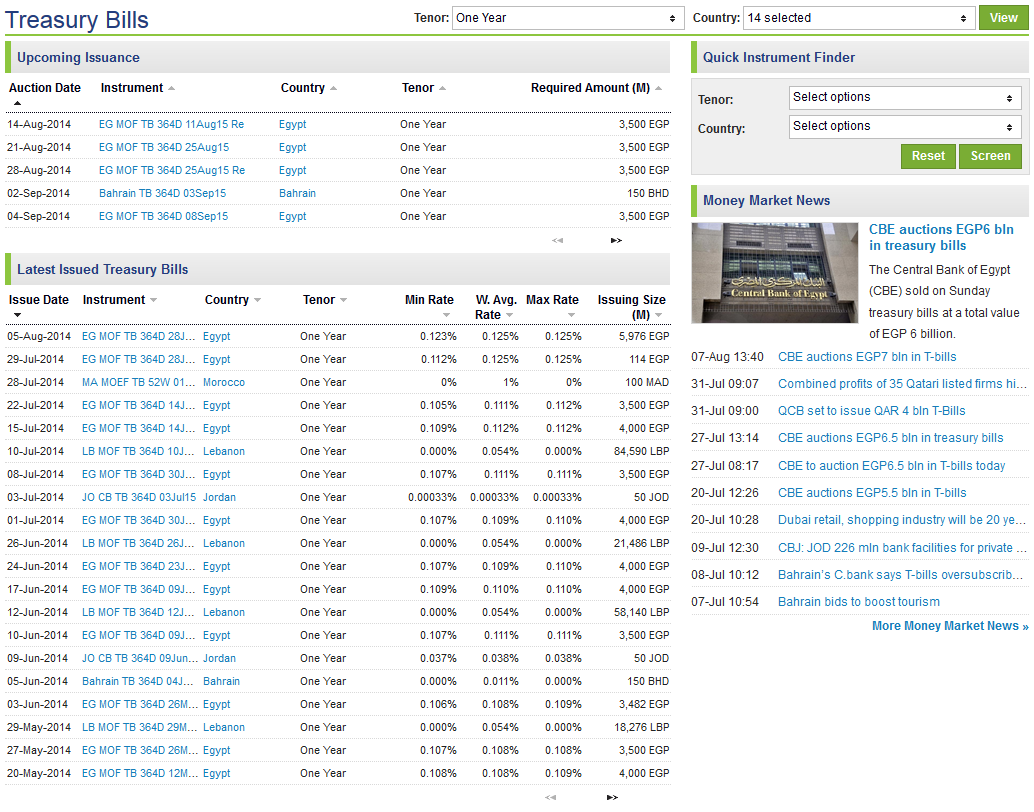Image resolution: width=1034 pixels, height=812 pixels.
Task: Click the Reset button
Action: point(928,156)
